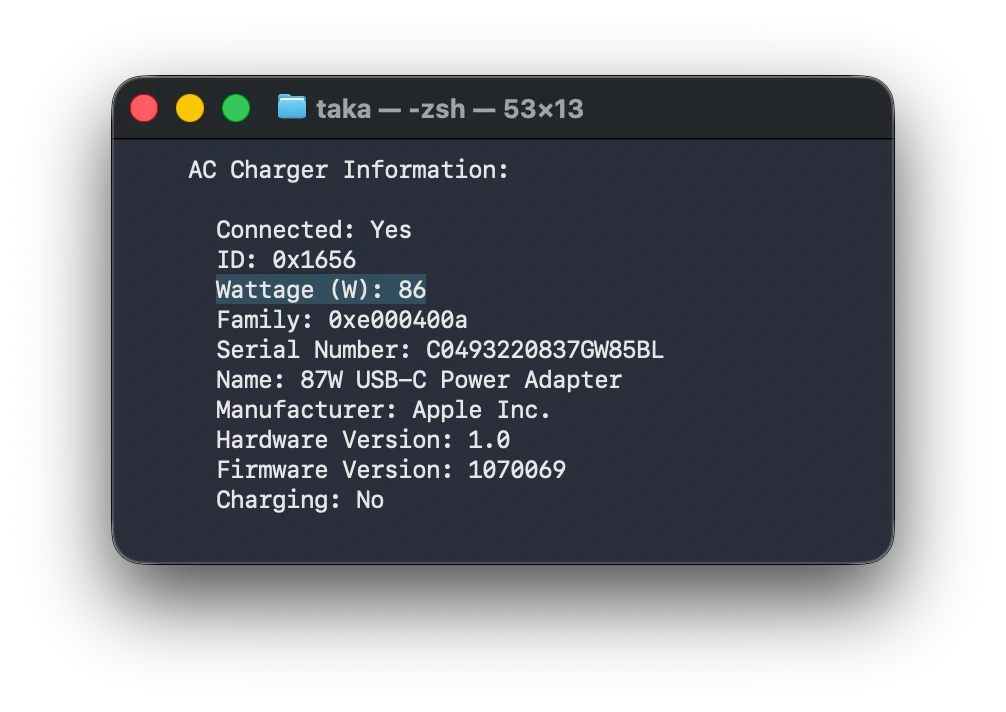Screen dimensions: 1006x712
Task: Click the serial number C0493220837GW85BL
Action: click(x=545, y=350)
